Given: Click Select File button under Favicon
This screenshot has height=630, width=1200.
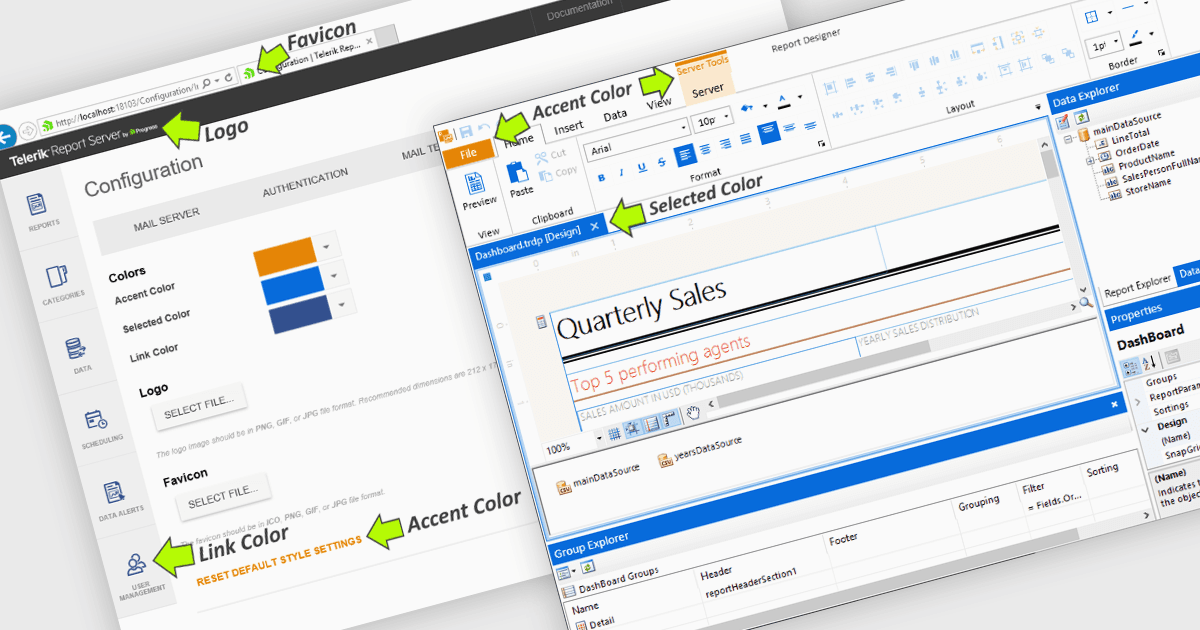Looking at the screenshot, I should tap(223, 496).
